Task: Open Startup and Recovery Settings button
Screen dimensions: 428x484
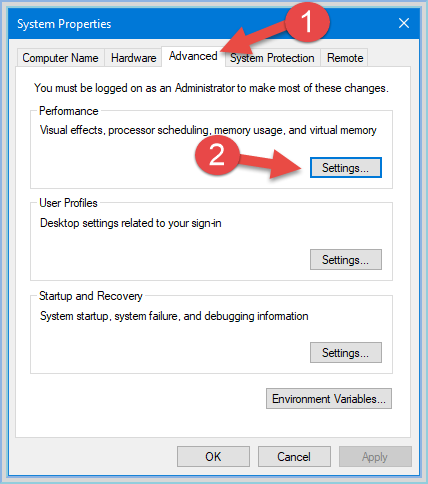Action: [x=346, y=352]
